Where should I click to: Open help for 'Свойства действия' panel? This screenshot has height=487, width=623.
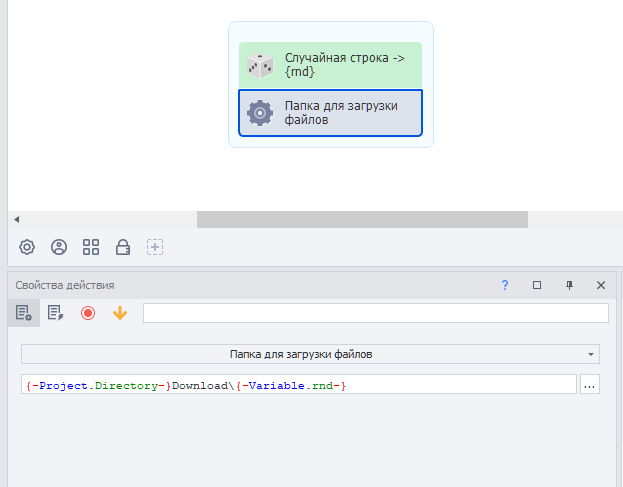[505, 285]
